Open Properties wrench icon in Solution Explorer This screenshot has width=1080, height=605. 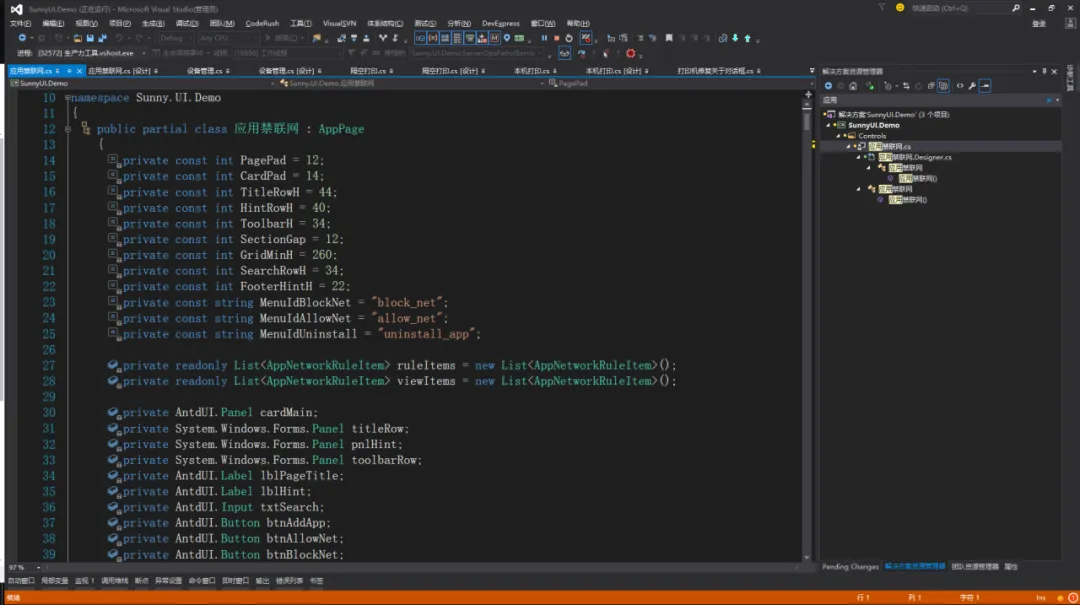(x=973, y=86)
